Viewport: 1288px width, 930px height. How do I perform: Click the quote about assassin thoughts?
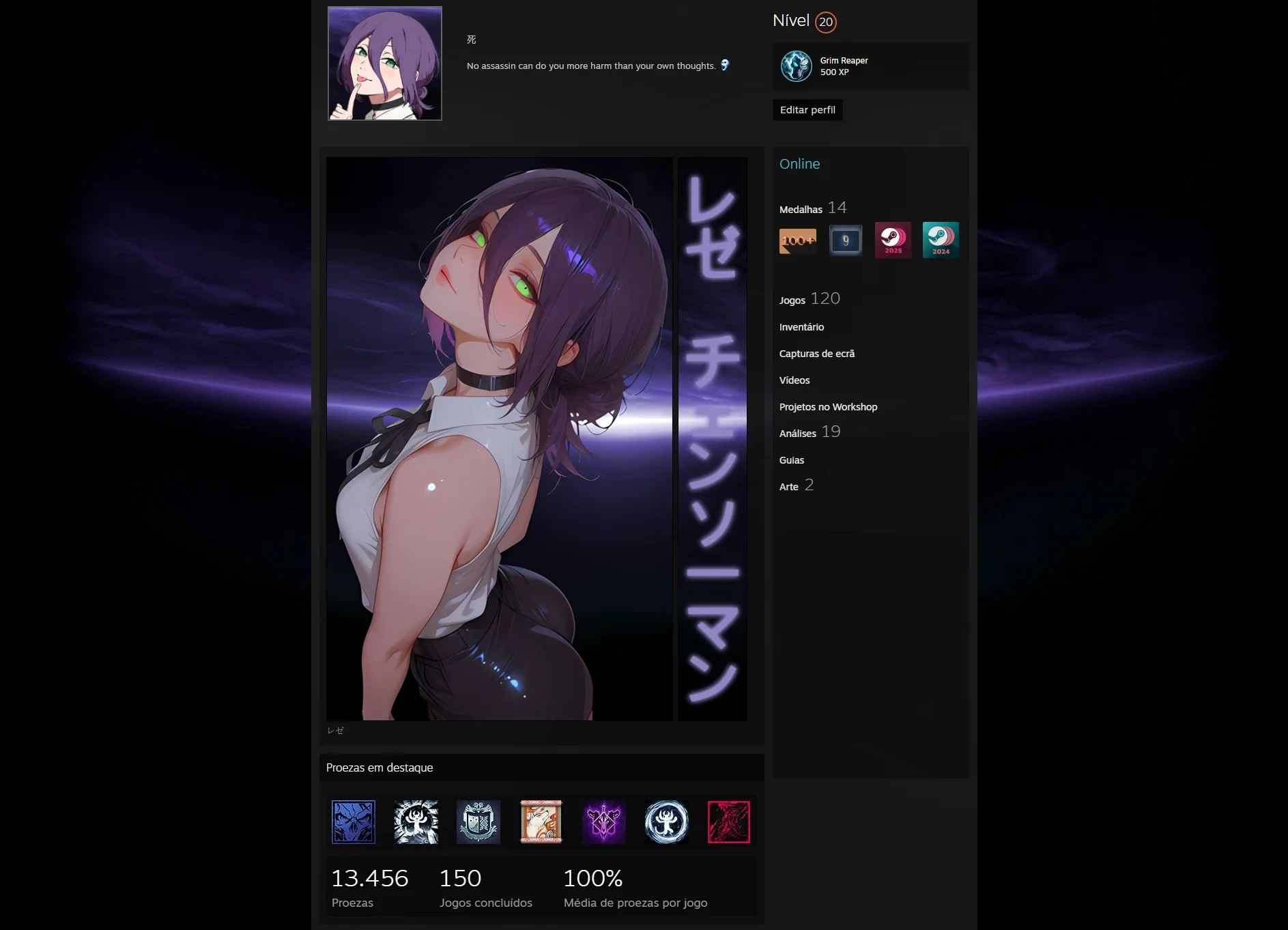pyautogui.click(x=591, y=66)
